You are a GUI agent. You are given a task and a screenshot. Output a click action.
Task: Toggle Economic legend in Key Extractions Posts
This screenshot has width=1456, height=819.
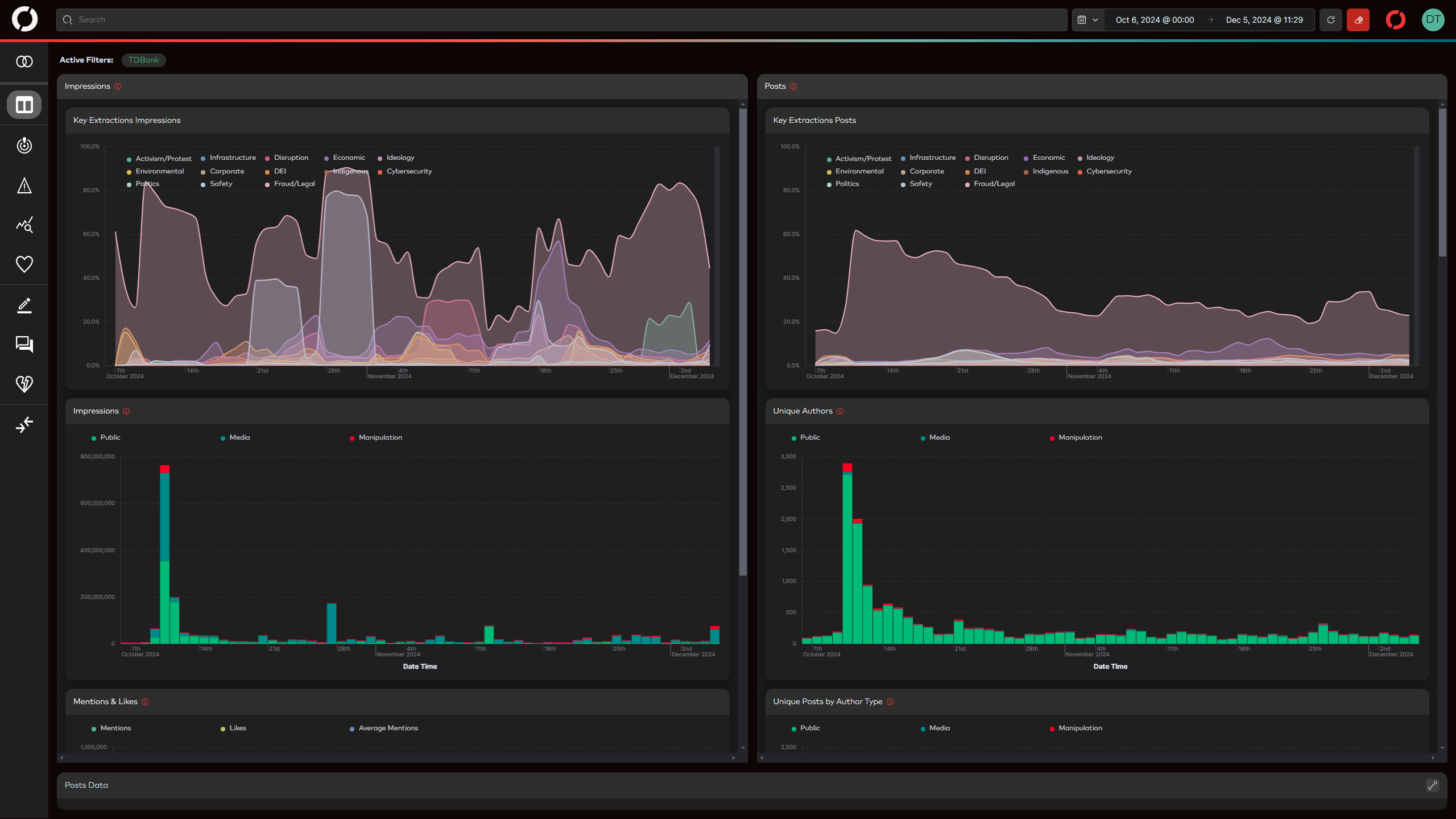(1044, 158)
